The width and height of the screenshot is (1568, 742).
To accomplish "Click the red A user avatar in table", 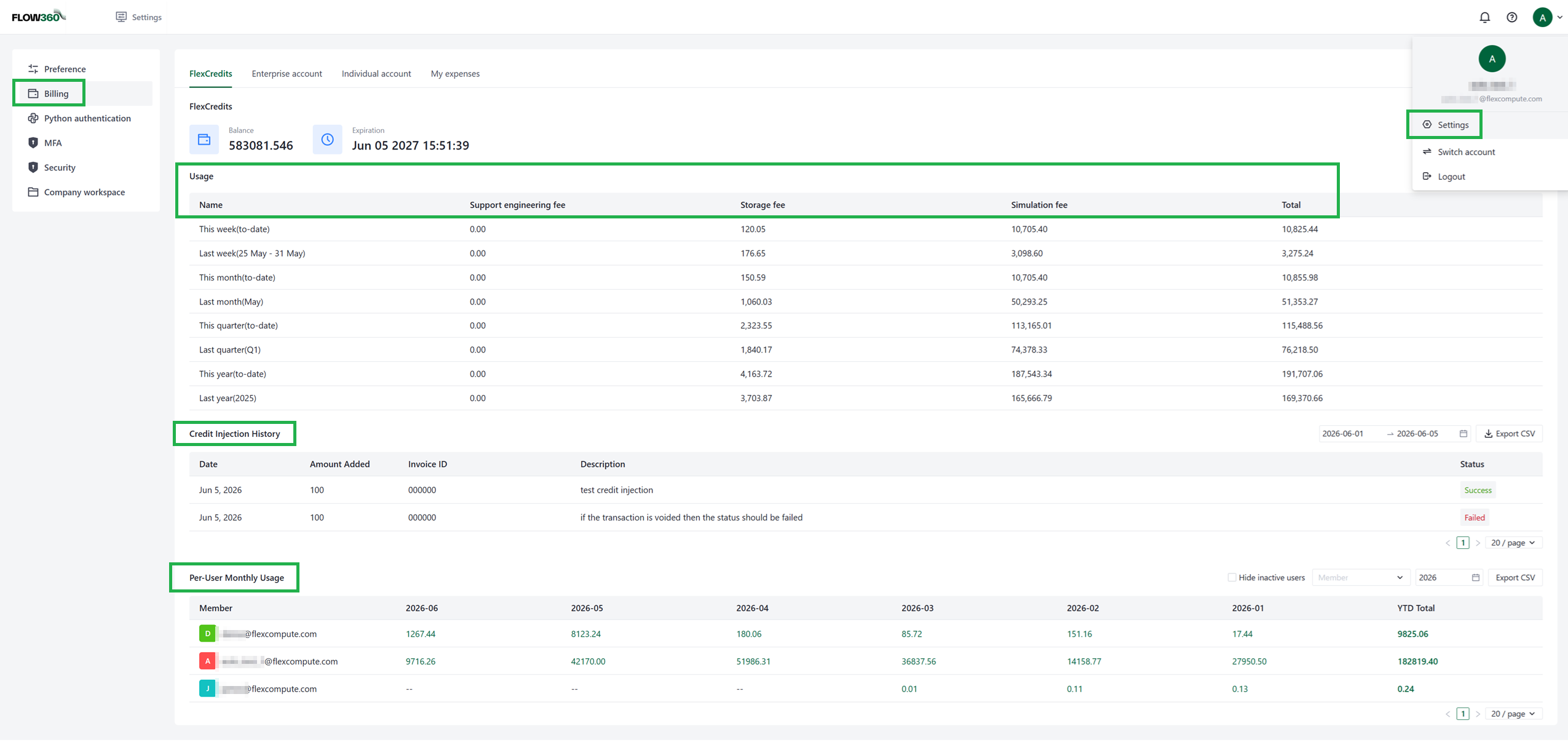I will [207, 661].
